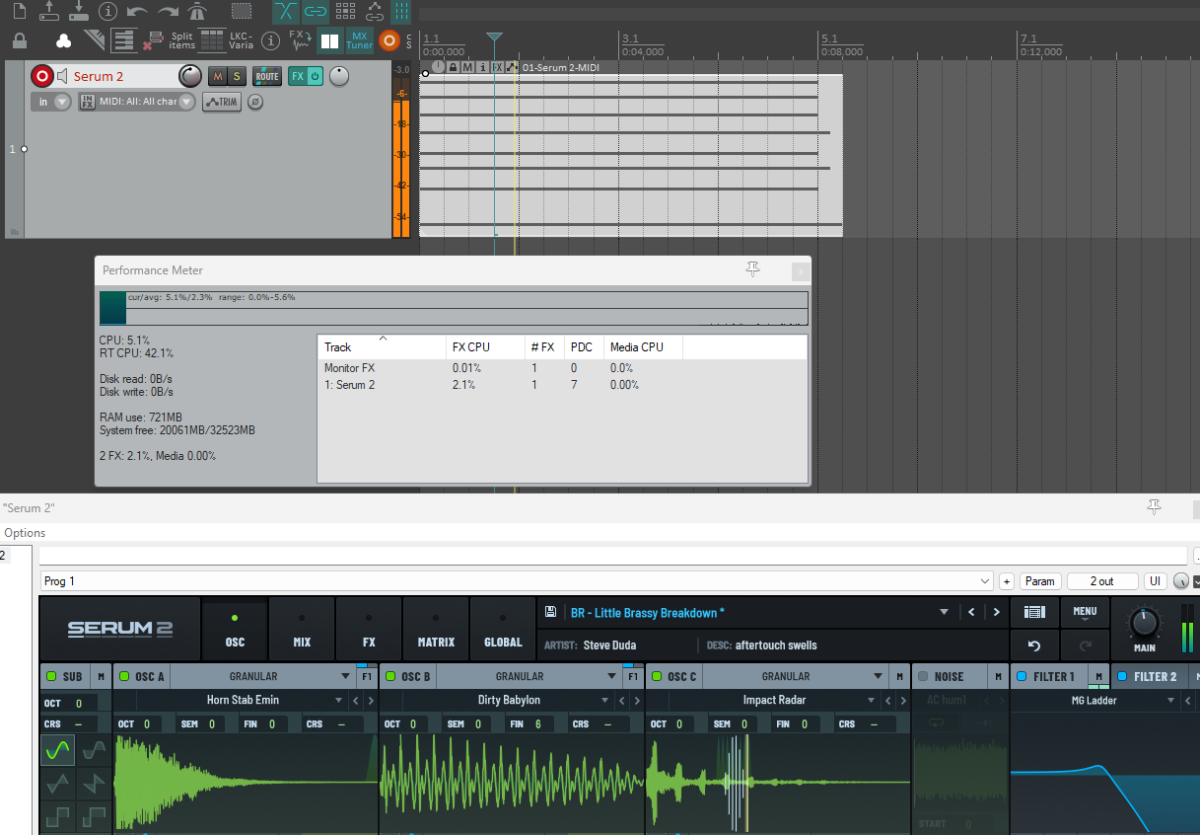Click the New Project file icon

pos(19,12)
